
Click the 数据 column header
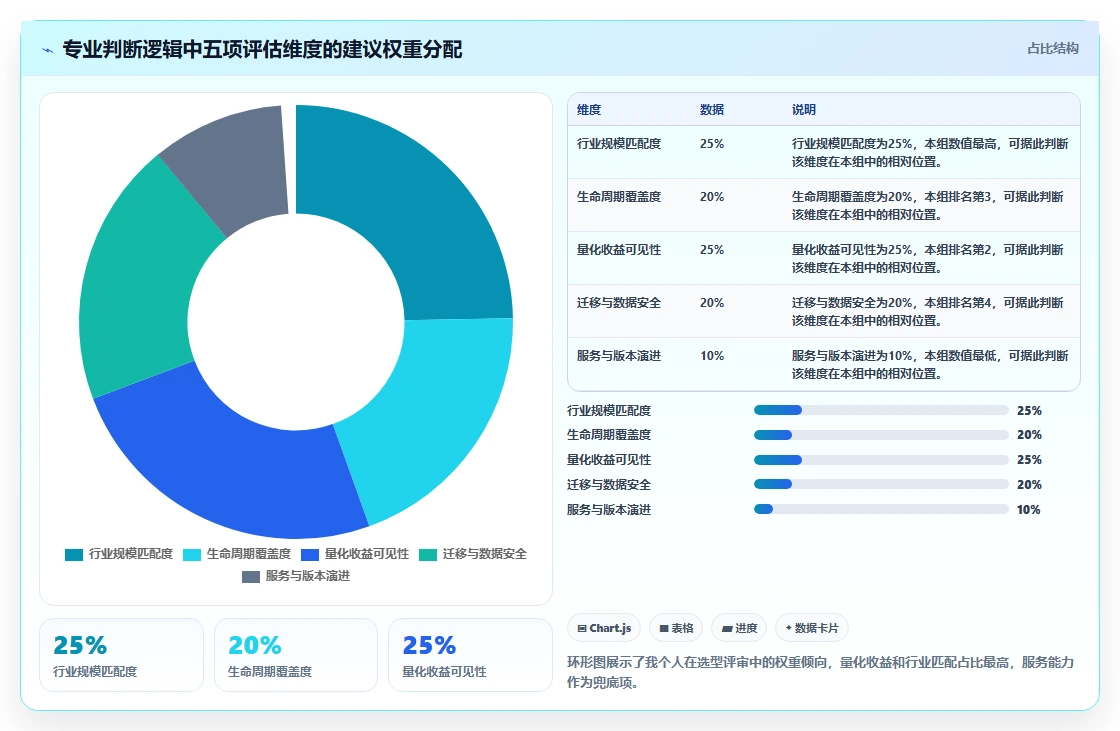(711, 109)
